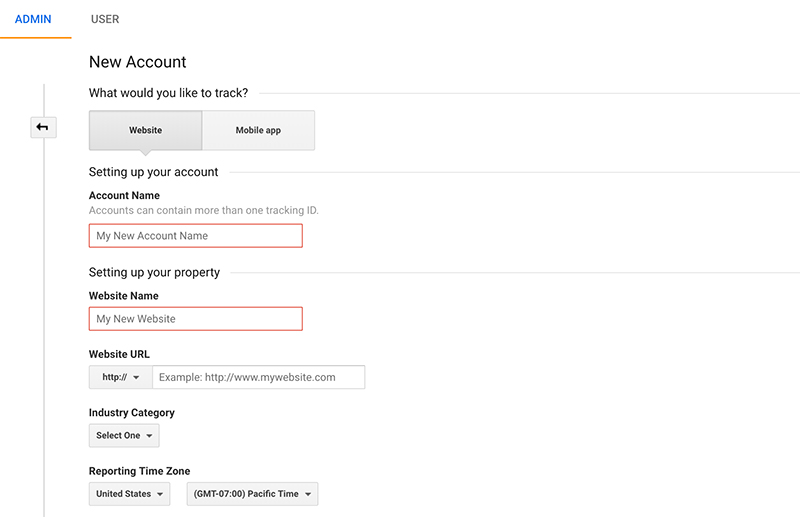The height and width of the screenshot is (517, 800).
Task: Click the Account Name label
Action: [124, 195]
